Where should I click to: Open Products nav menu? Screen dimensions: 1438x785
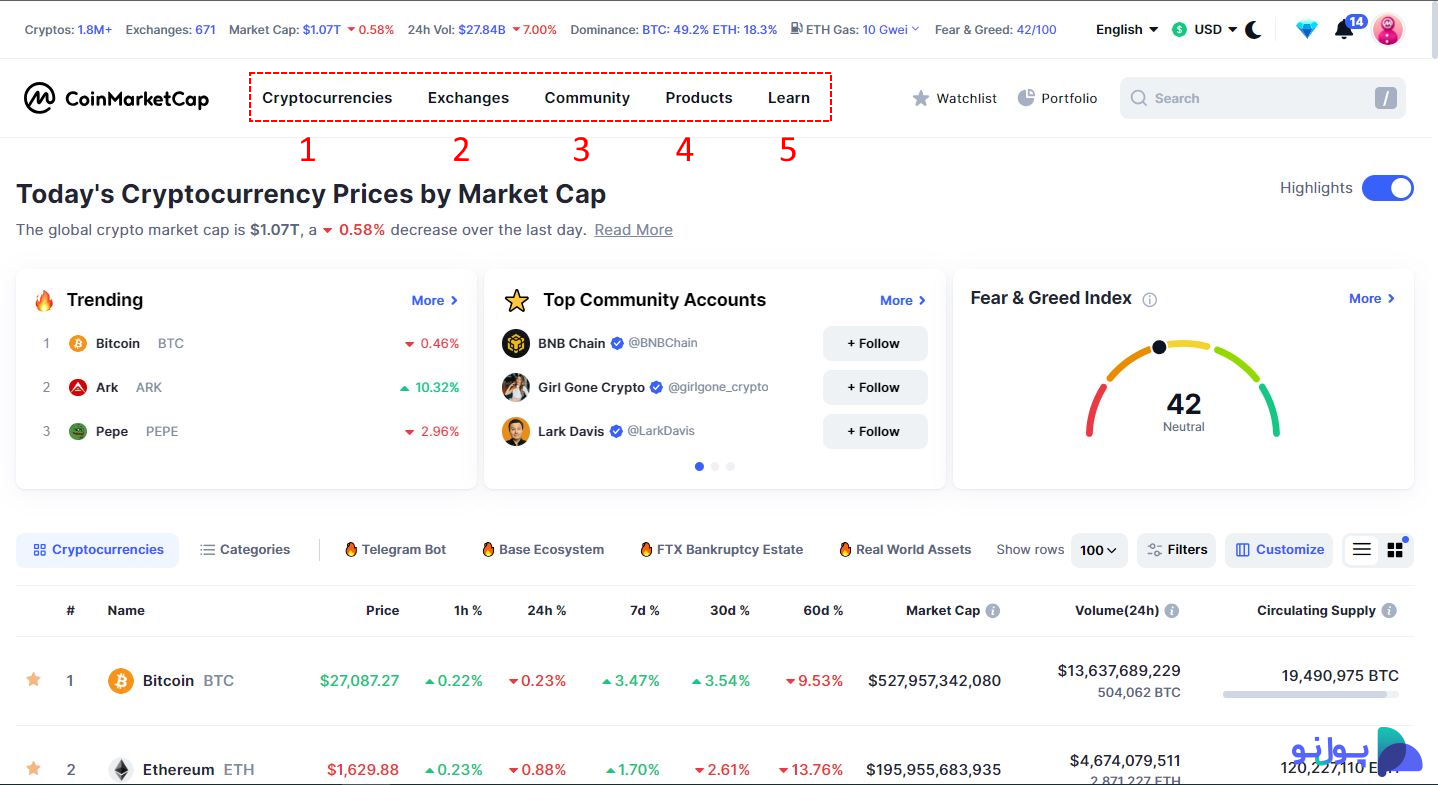(699, 98)
